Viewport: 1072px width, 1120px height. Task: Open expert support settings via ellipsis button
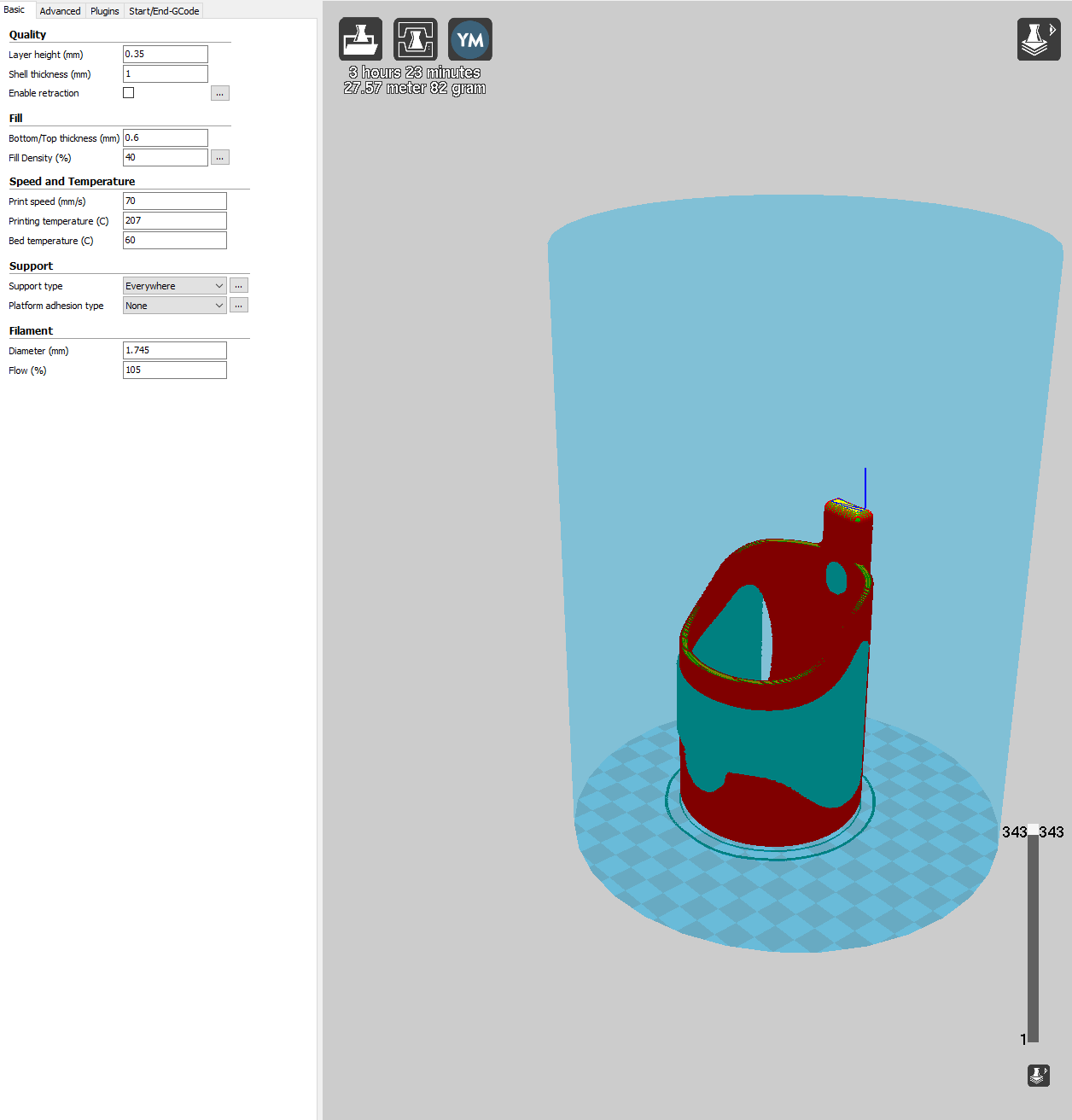point(238,284)
